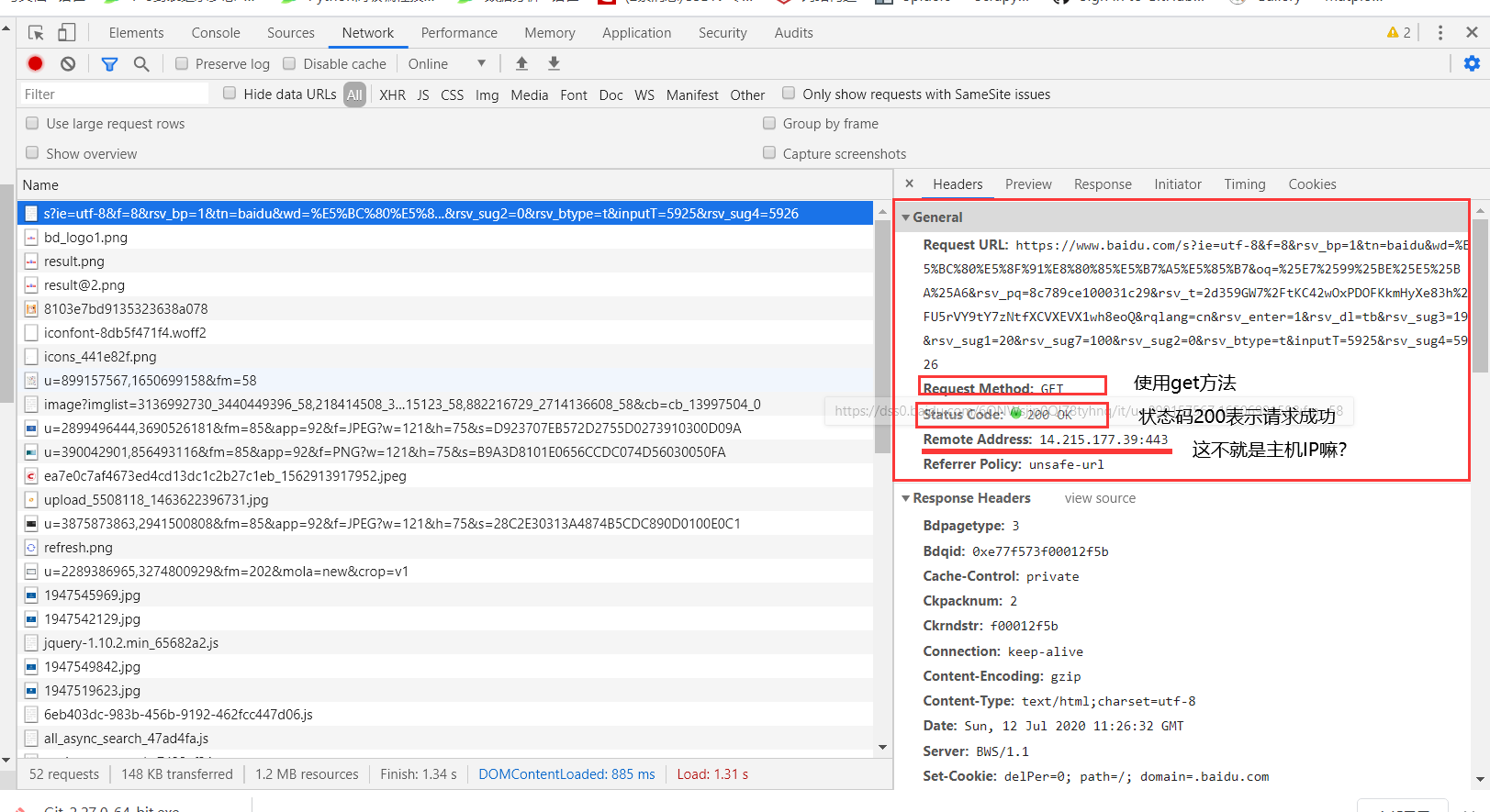Click the refresh.png file icon
This screenshot has width=1490, height=812.
[x=31, y=548]
